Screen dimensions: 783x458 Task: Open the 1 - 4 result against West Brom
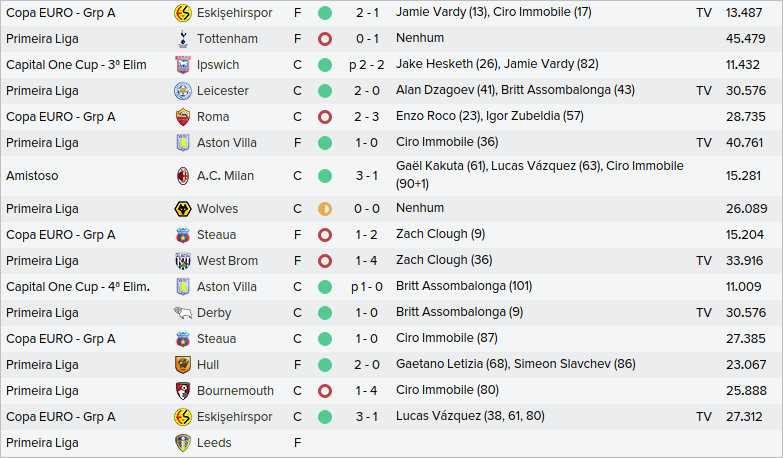[x=366, y=261]
